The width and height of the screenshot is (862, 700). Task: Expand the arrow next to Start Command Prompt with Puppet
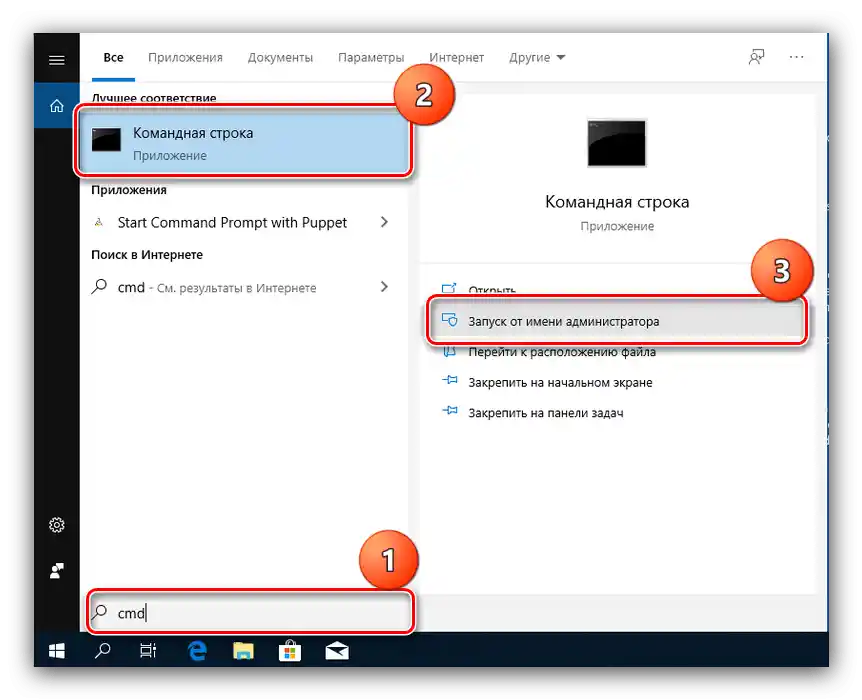384,222
